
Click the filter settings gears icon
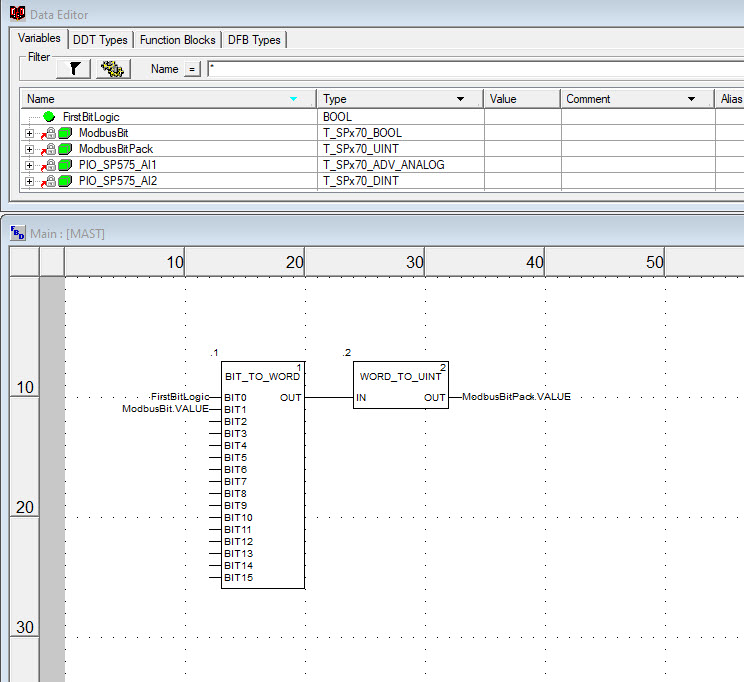[x=113, y=69]
